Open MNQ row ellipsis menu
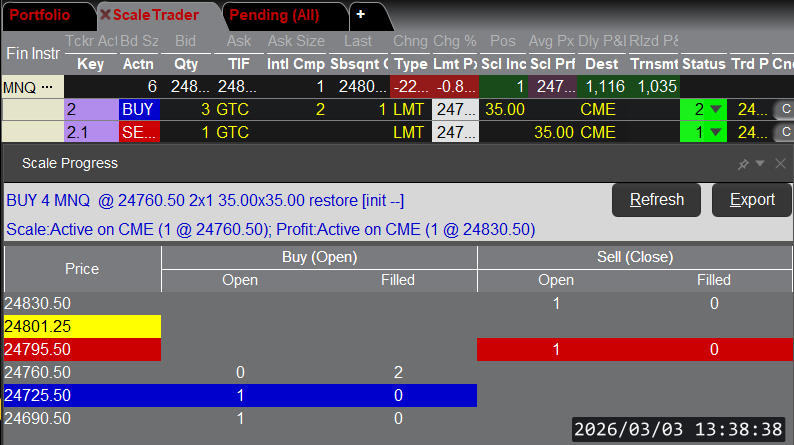Viewport: 794px width, 445px height. click(46, 87)
